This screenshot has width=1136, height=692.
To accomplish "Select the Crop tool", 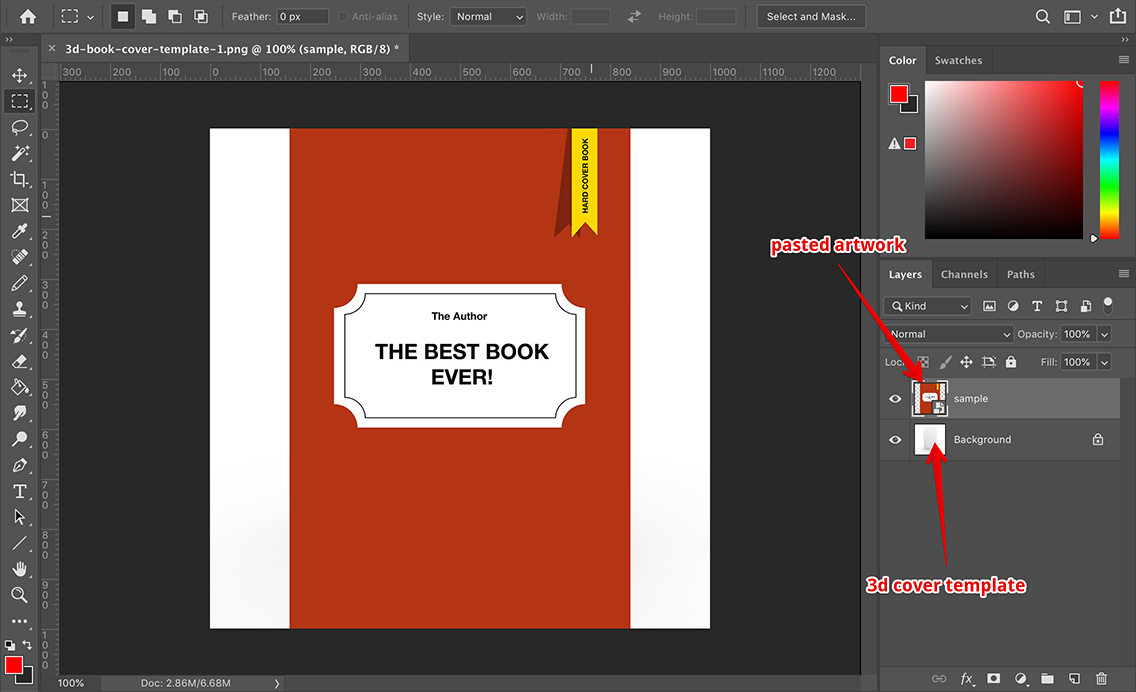I will 20,179.
